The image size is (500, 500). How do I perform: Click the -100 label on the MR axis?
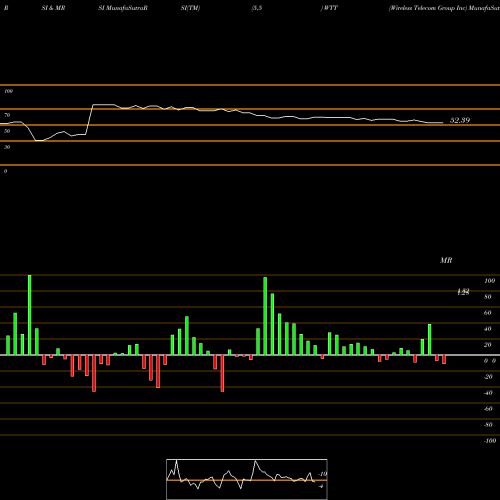point(490,441)
